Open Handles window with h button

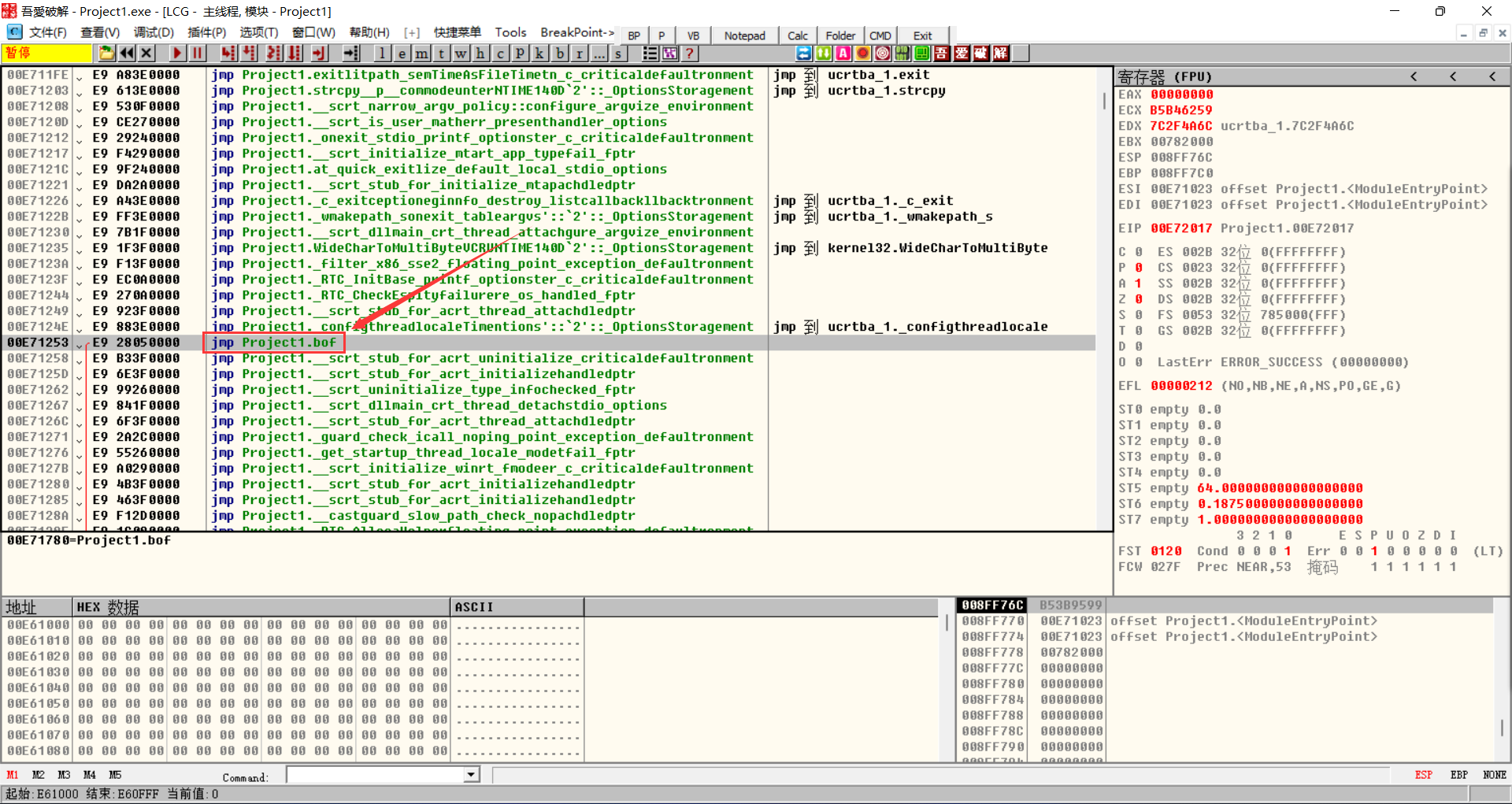click(480, 54)
